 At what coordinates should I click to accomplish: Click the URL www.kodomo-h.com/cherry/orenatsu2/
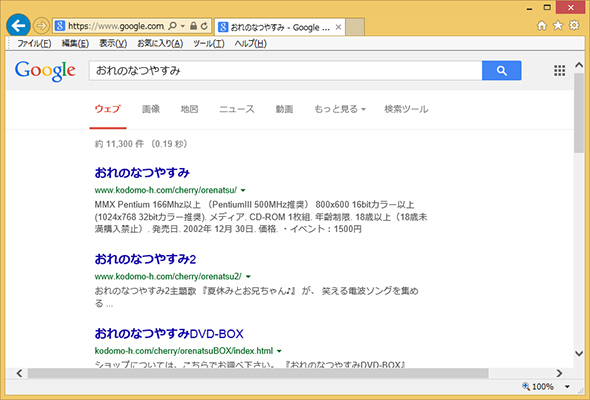click(168, 276)
